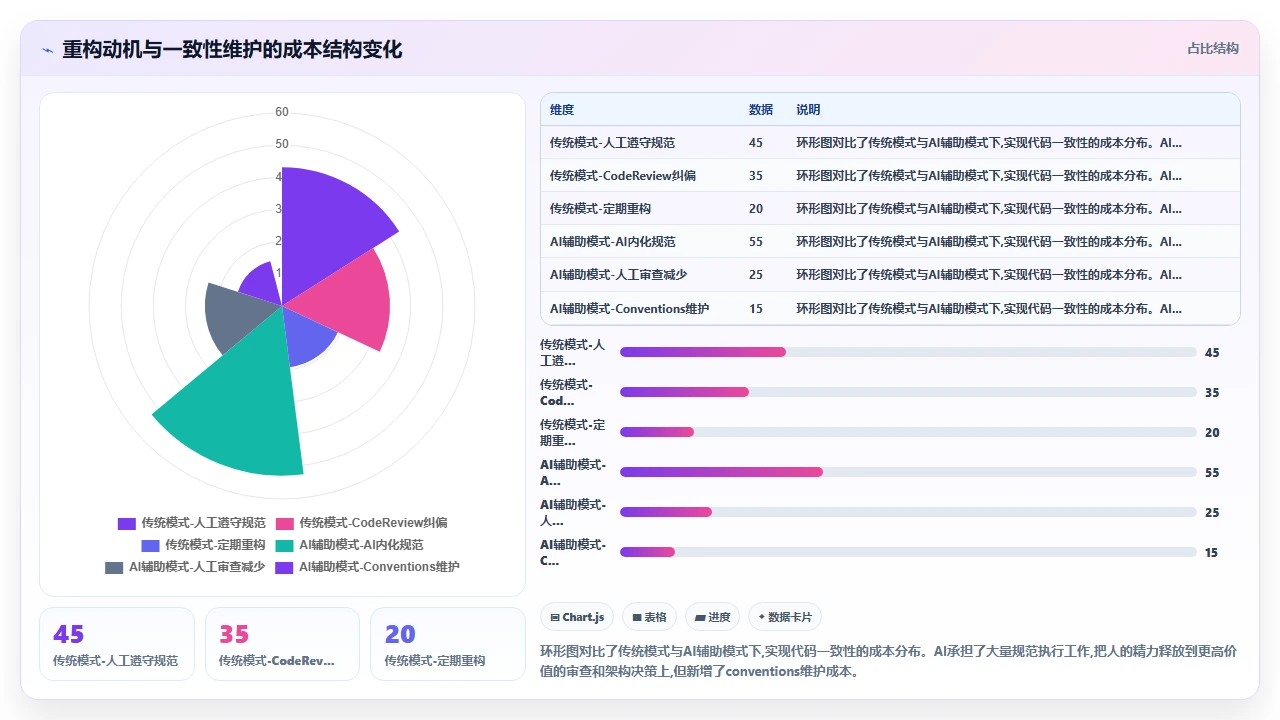Toggle legend swatch 传统模式-CodeReview纠偏
The image size is (1280, 720).
click(284, 523)
